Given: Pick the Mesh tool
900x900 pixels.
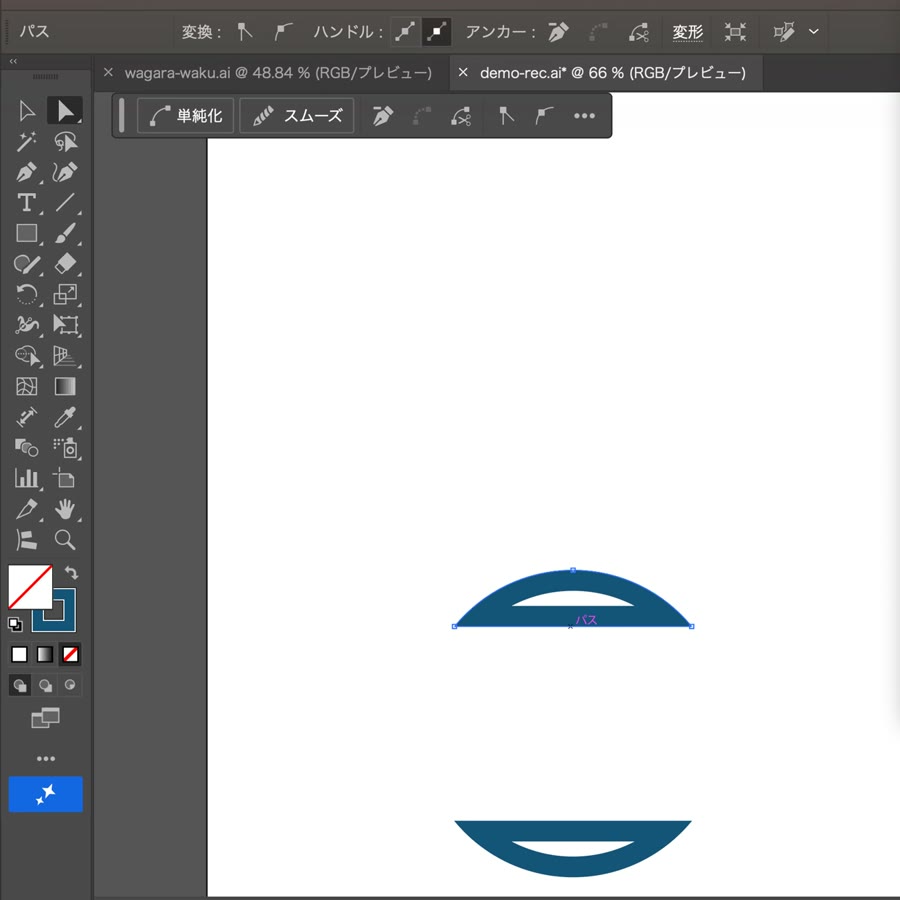Looking at the screenshot, I should (26, 386).
